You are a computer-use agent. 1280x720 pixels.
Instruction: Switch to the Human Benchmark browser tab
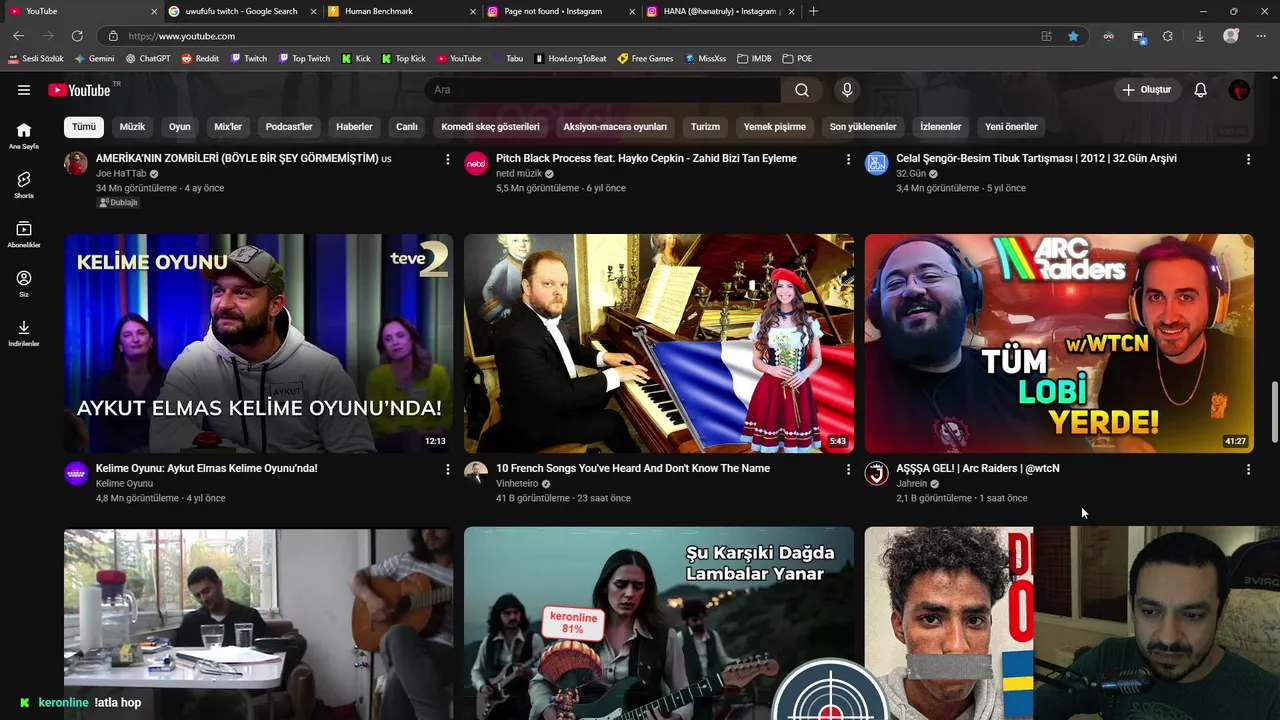point(400,11)
